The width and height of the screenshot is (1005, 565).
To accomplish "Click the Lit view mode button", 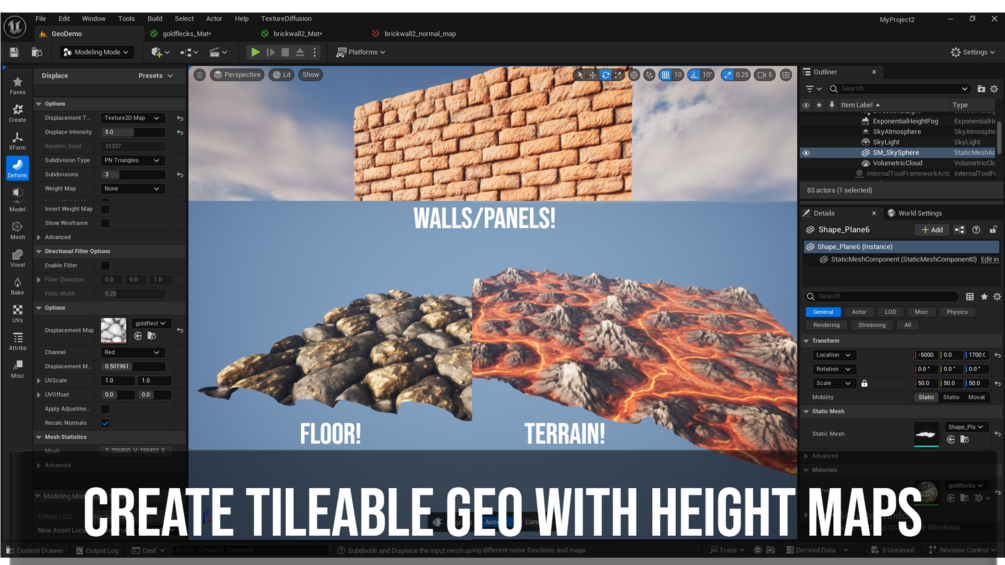I will click(282, 75).
